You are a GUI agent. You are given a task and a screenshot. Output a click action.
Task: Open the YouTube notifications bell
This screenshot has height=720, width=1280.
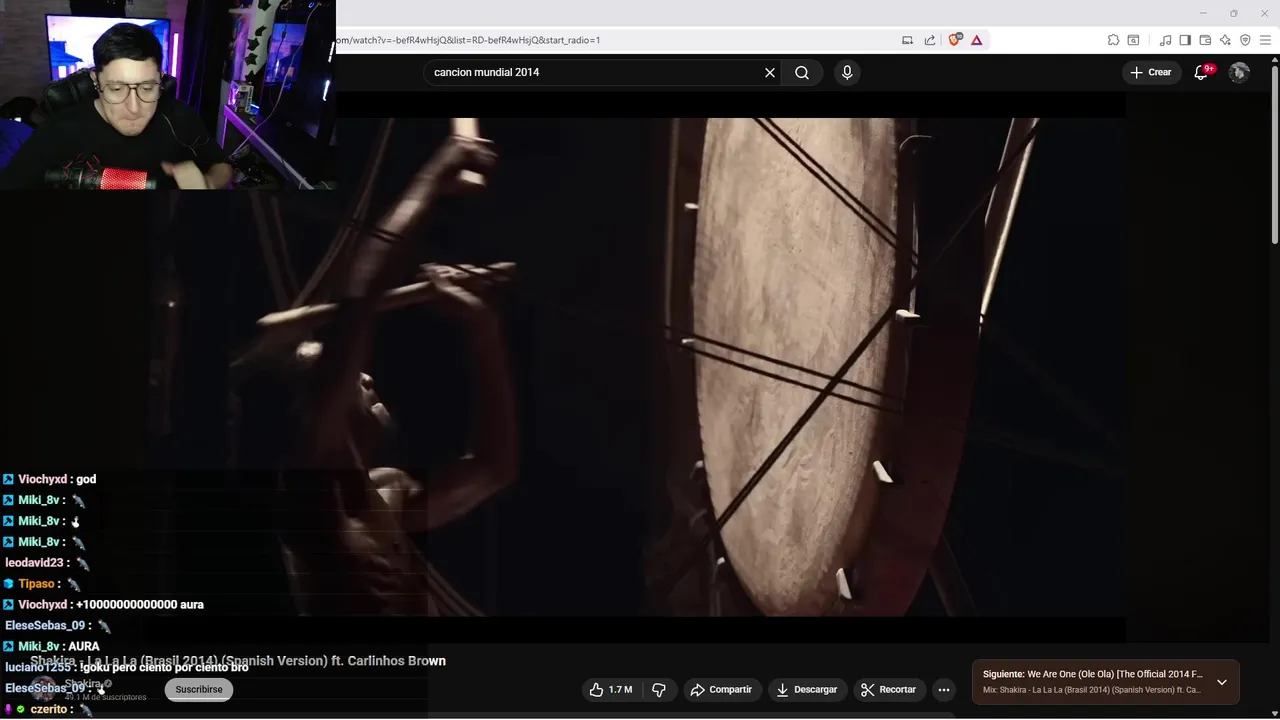coord(1202,72)
